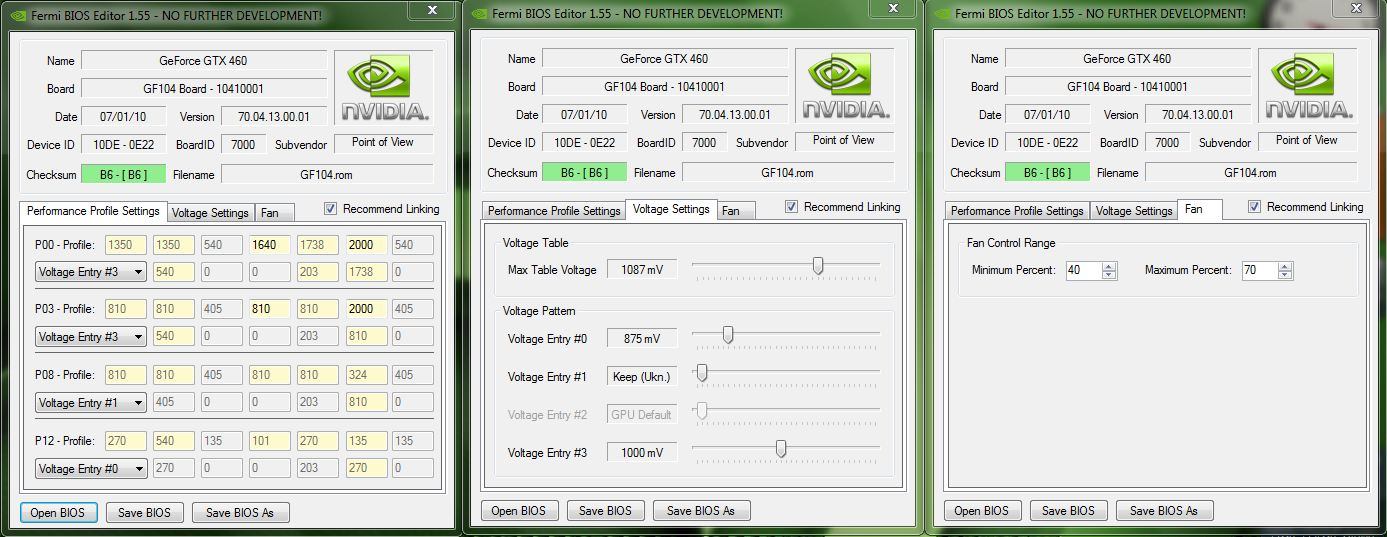
Task: Click Save BIOS in the middle window
Action: pos(606,511)
